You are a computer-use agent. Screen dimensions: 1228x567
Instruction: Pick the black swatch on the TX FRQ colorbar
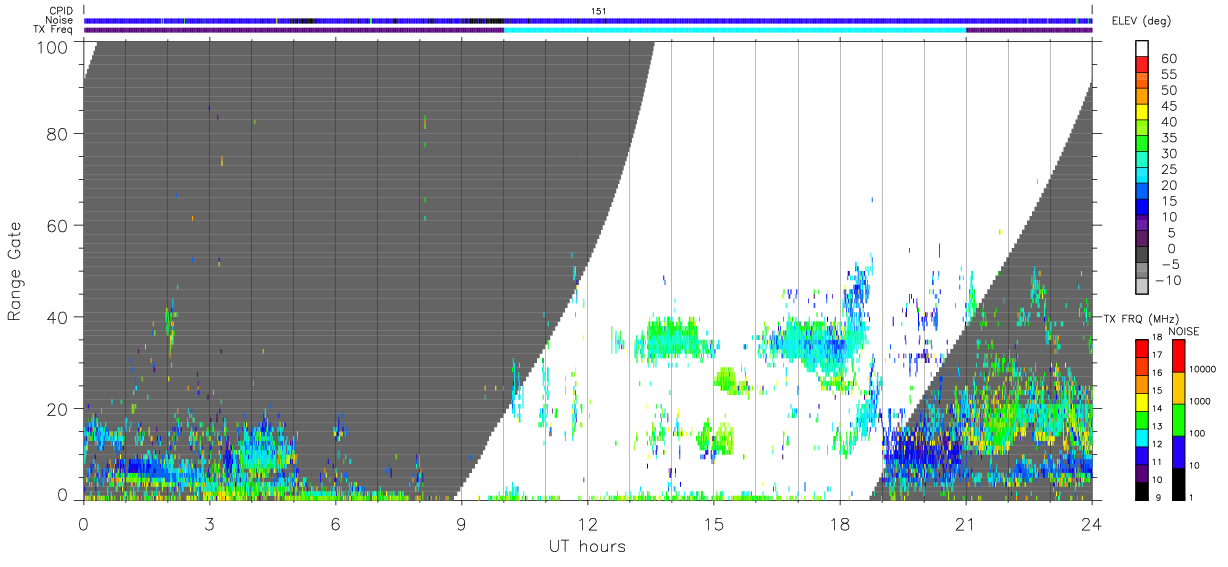coord(1143,490)
